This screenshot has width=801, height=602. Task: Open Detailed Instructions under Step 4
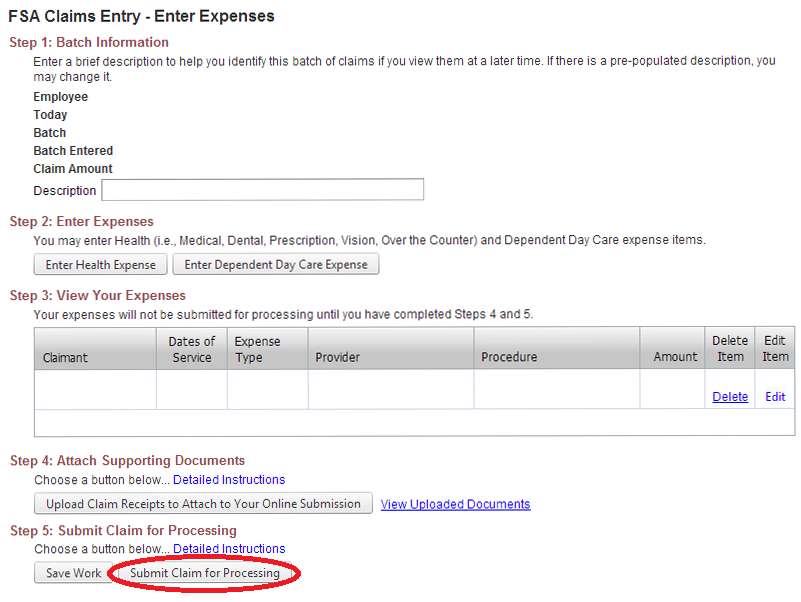tap(229, 480)
